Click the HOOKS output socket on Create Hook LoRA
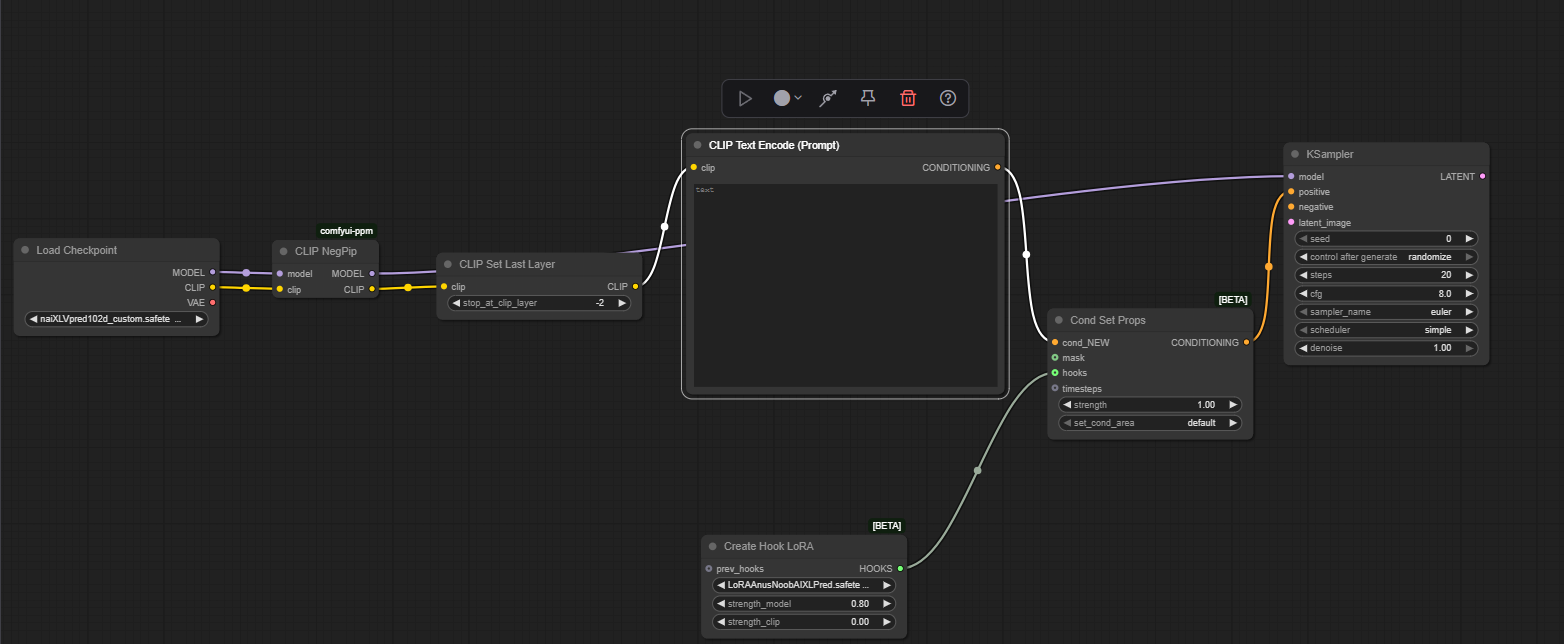1564x644 pixels. point(900,568)
